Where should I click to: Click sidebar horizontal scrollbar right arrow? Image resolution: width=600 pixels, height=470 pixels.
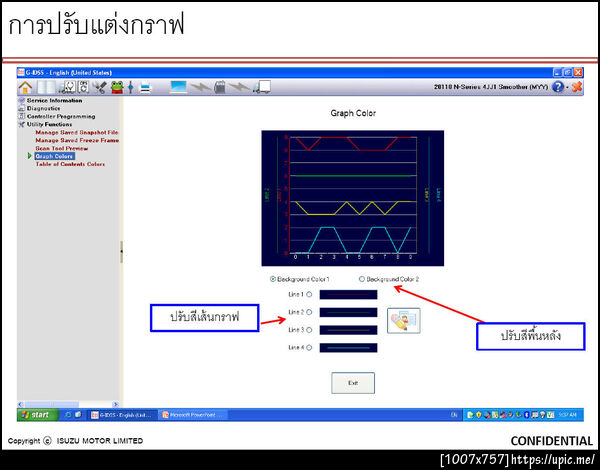(116, 404)
